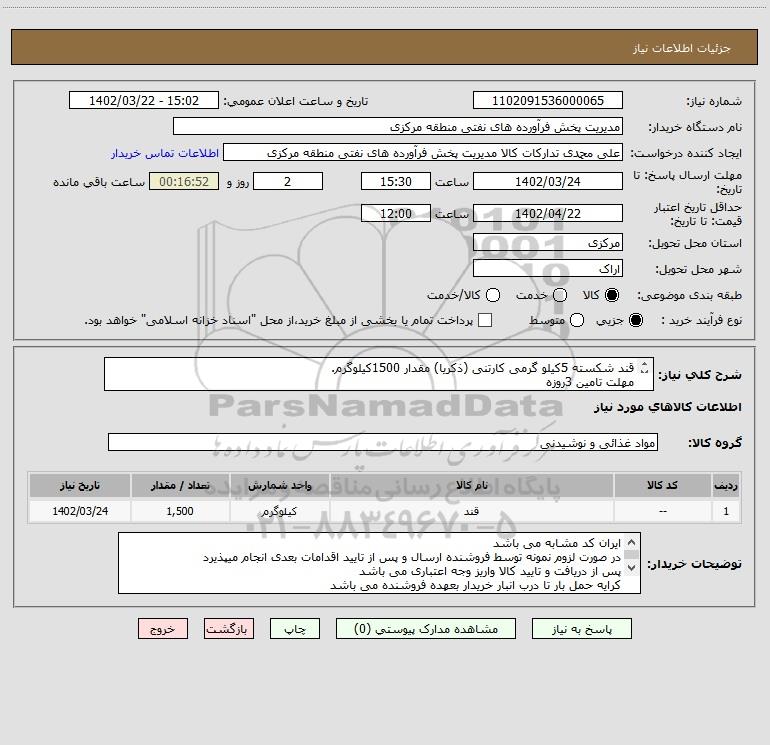Click the 1,500 quantity cell

click(x=180, y=511)
